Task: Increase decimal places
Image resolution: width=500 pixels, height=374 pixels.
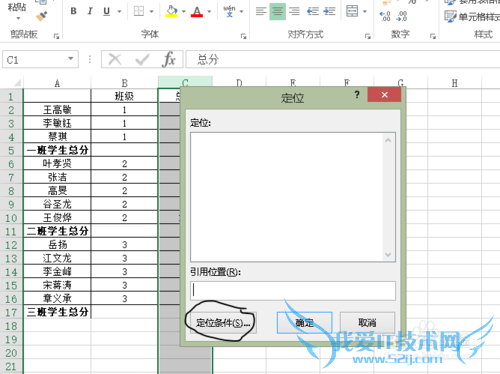Action: pyautogui.click(x=385, y=16)
